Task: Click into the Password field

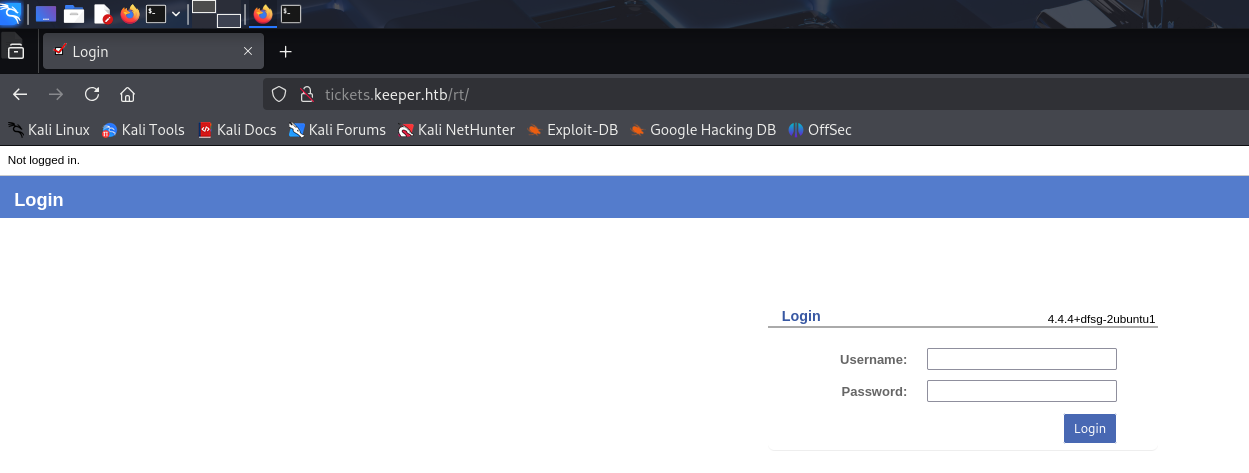Action: pos(1021,391)
